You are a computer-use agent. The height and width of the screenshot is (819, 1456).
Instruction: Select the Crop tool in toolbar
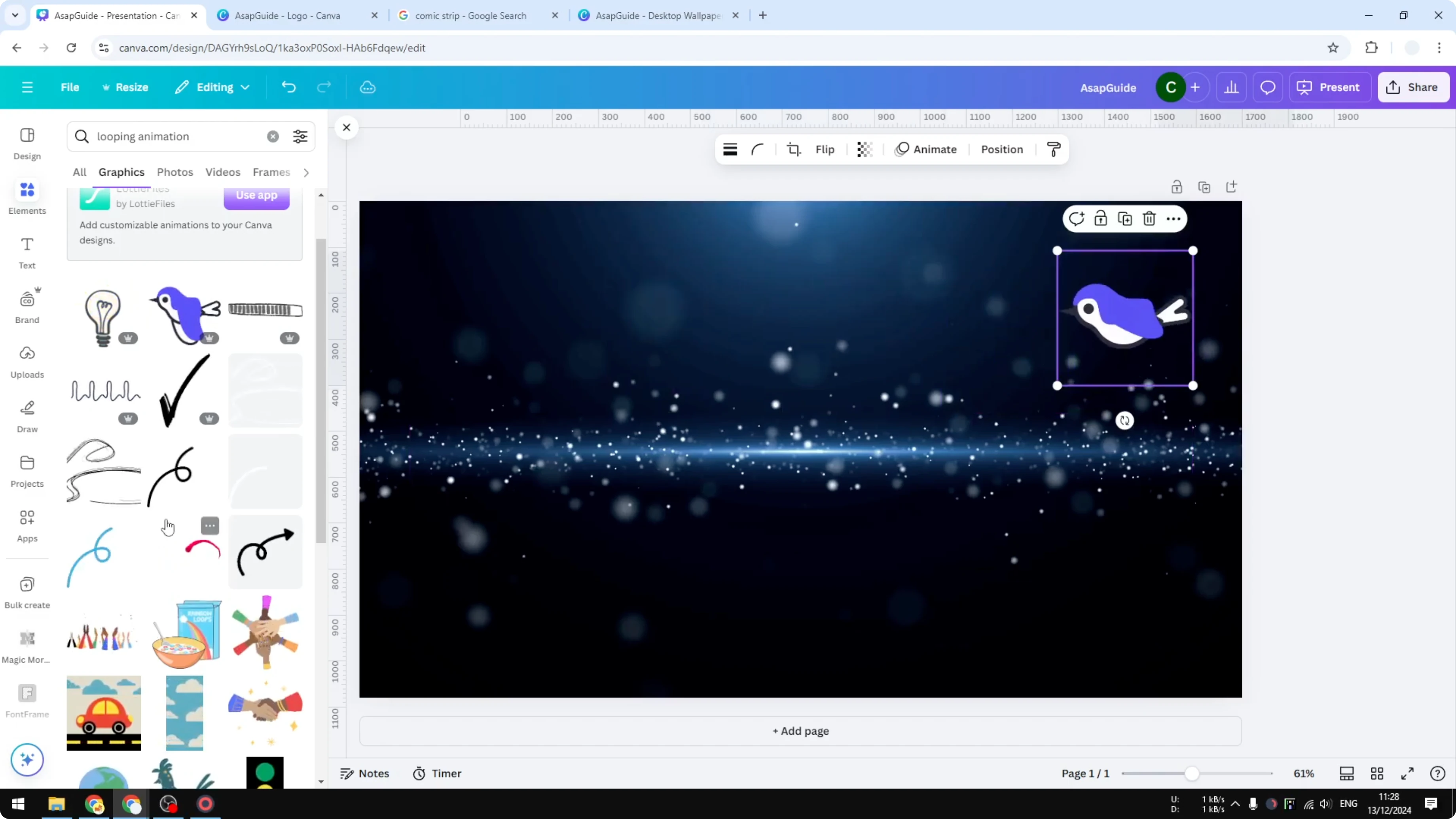(794, 149)
